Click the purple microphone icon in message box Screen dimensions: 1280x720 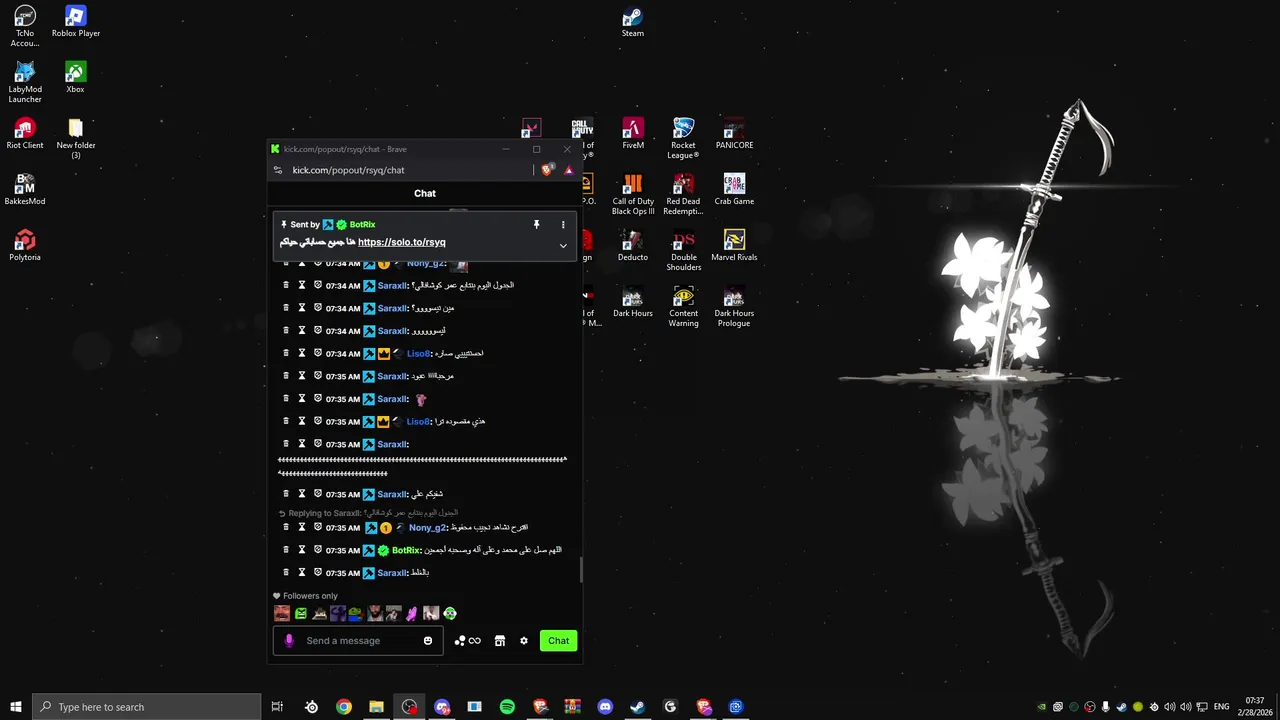(x=289, y=641)
